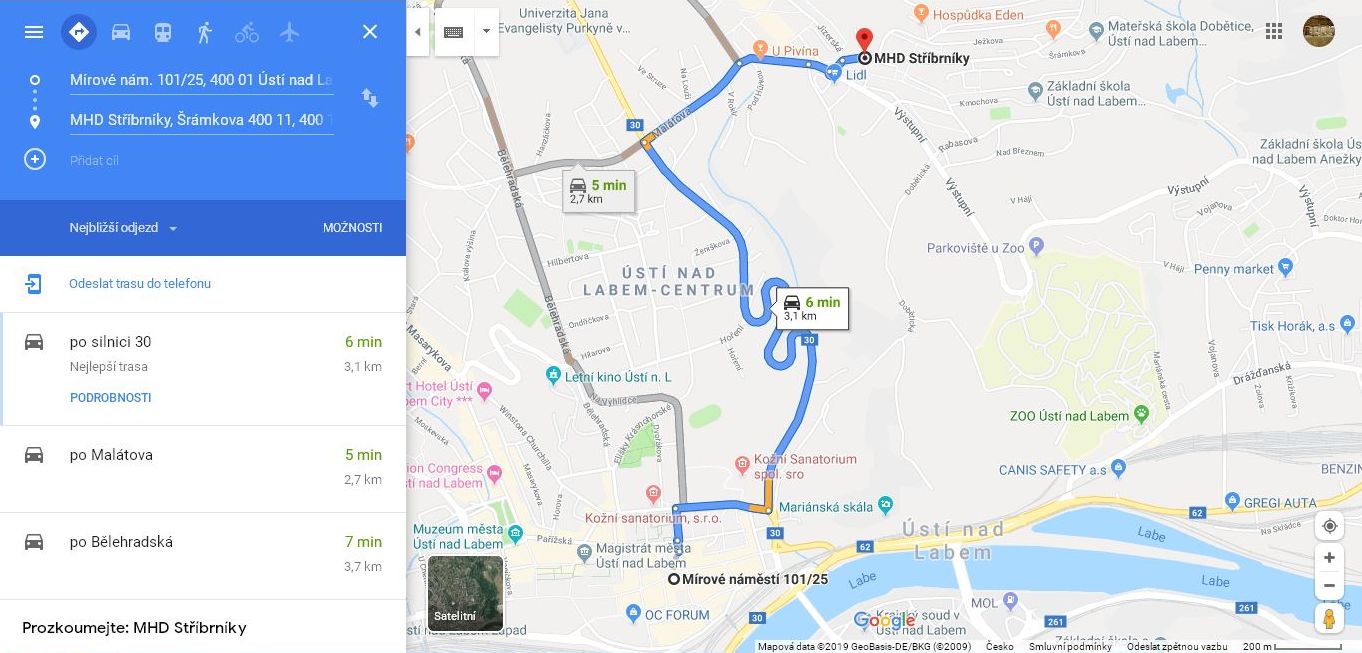Open MOŽNOSTI route options
Viewport: 1362px width, 653px height.
353,228
